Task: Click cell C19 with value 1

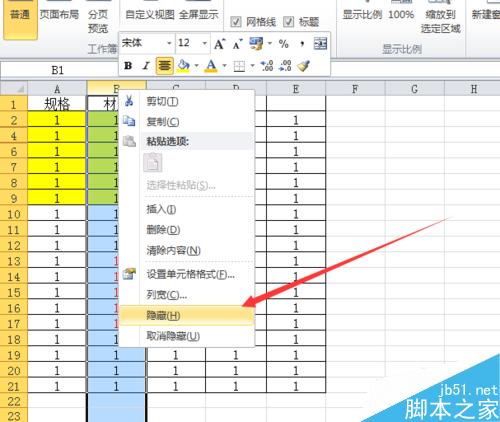Action: [176, 355]
